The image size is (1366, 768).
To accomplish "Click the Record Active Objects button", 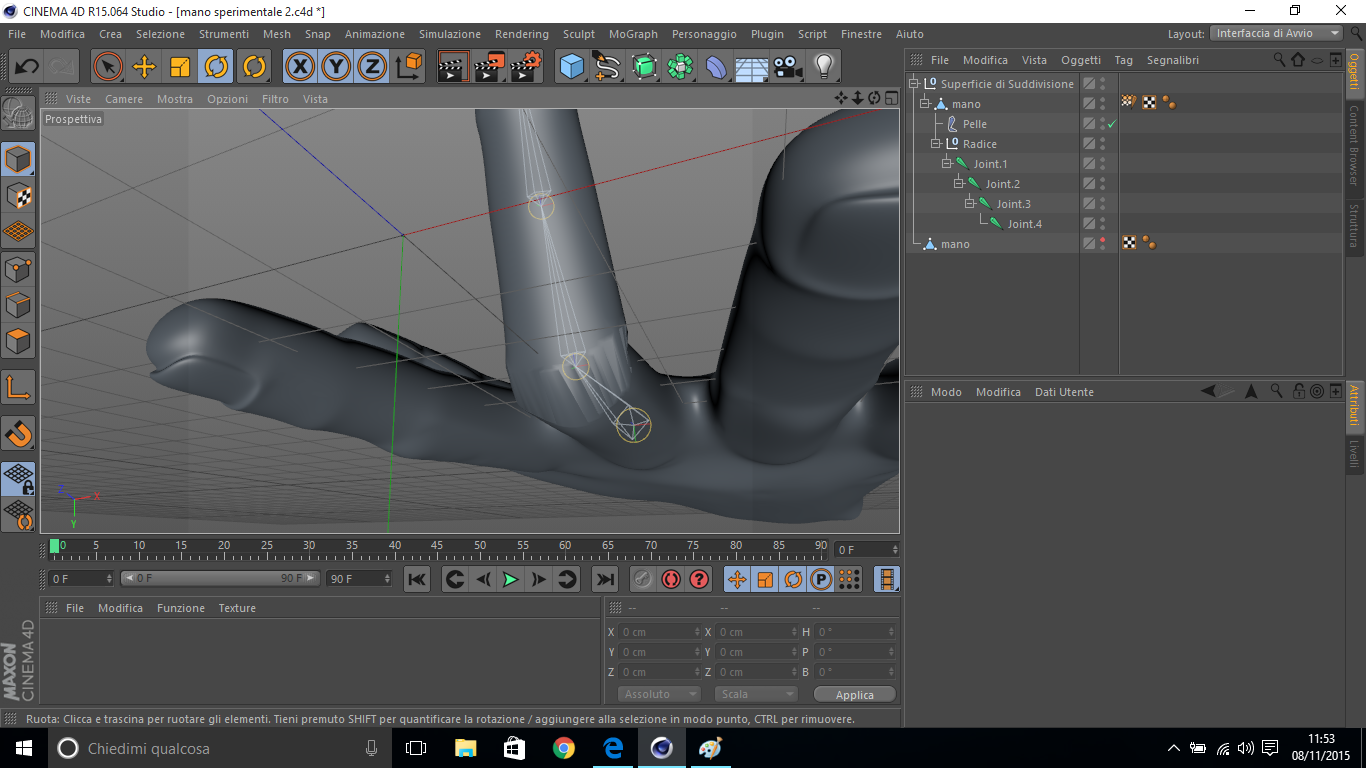I will pyautogui.click(x=642, y=579).
